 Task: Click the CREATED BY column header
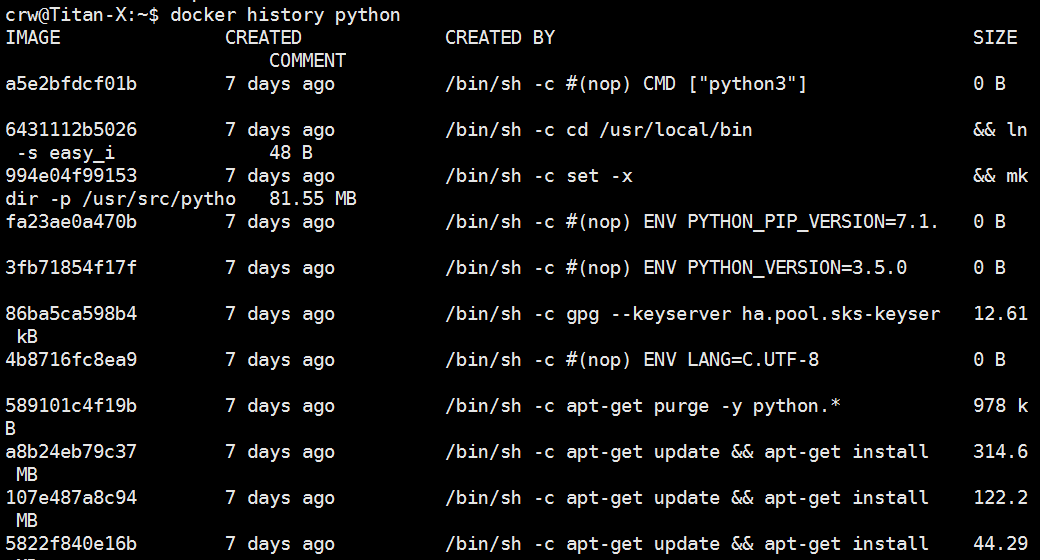pyautogui.click(x=500, y=38)
